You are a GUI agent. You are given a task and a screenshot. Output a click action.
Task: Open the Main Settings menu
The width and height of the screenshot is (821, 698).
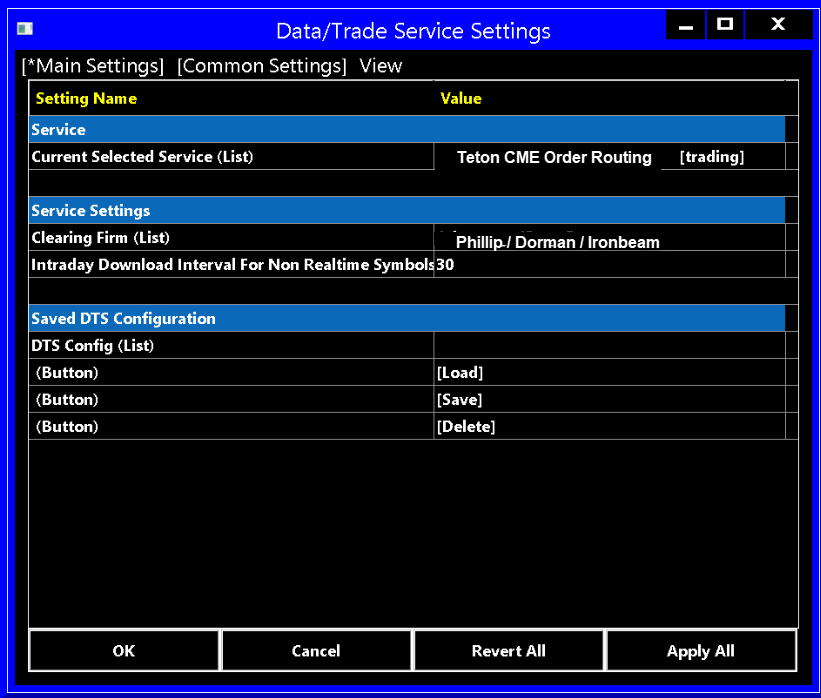93,66
